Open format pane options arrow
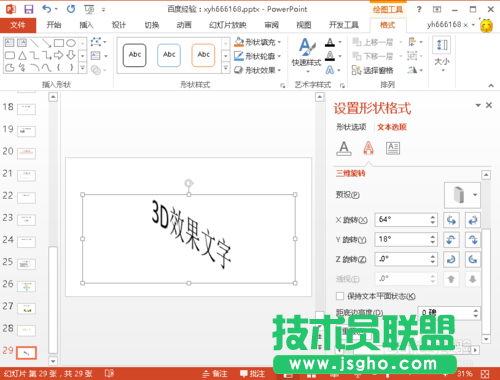Image resolution: width=500 pixels, height=380 pixels. (x=478, y=105)
